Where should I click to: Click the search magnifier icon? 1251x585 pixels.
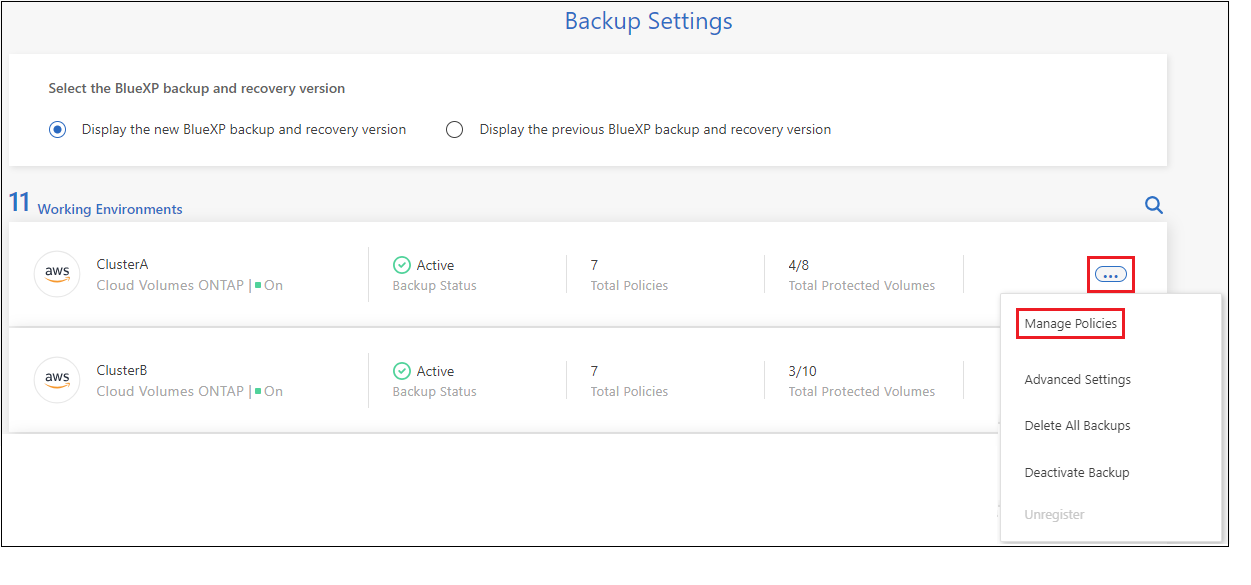[x=1153, y=205]
